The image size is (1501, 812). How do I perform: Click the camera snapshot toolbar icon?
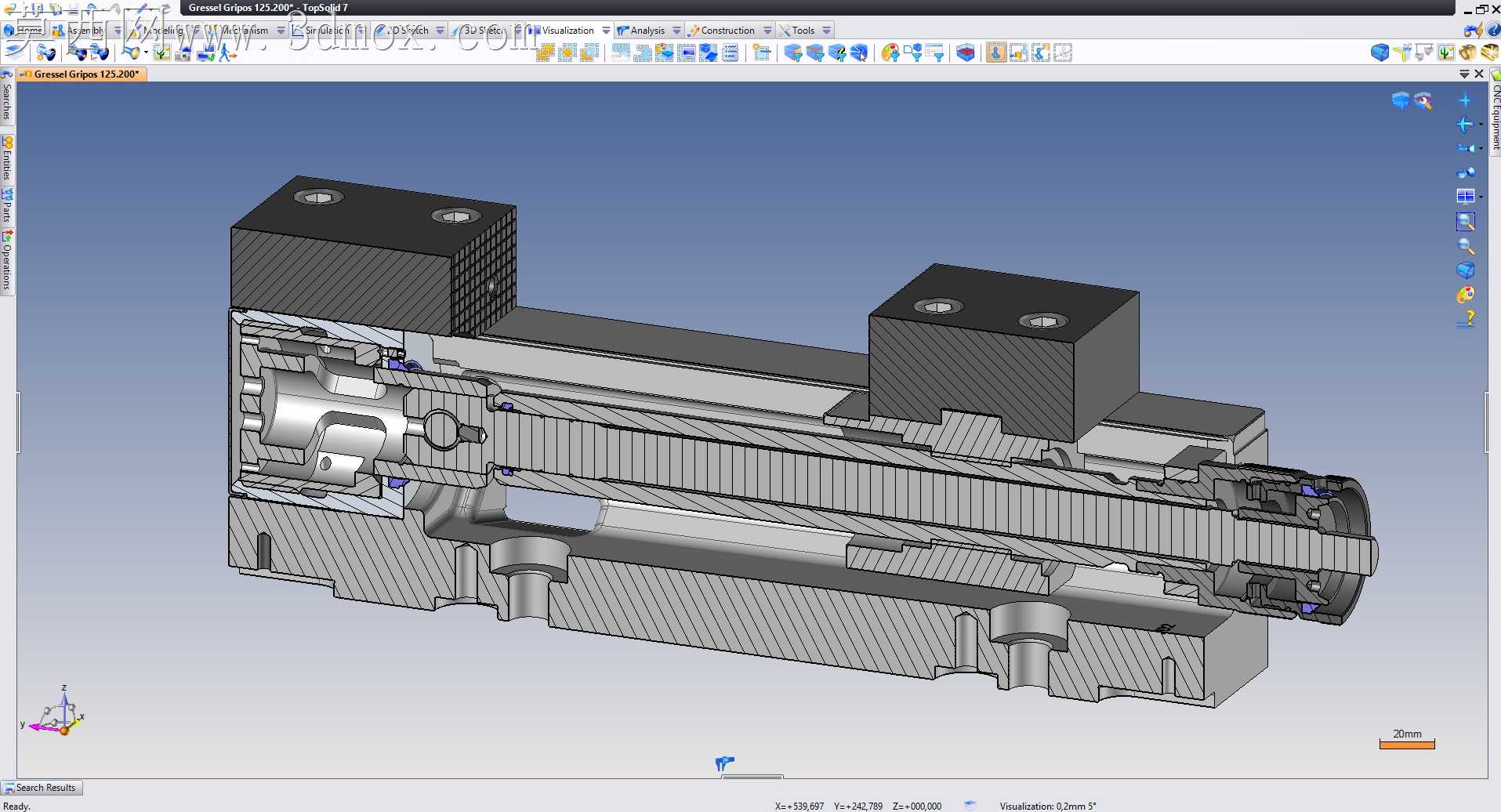pyautogui.click(x=183, y=53)
